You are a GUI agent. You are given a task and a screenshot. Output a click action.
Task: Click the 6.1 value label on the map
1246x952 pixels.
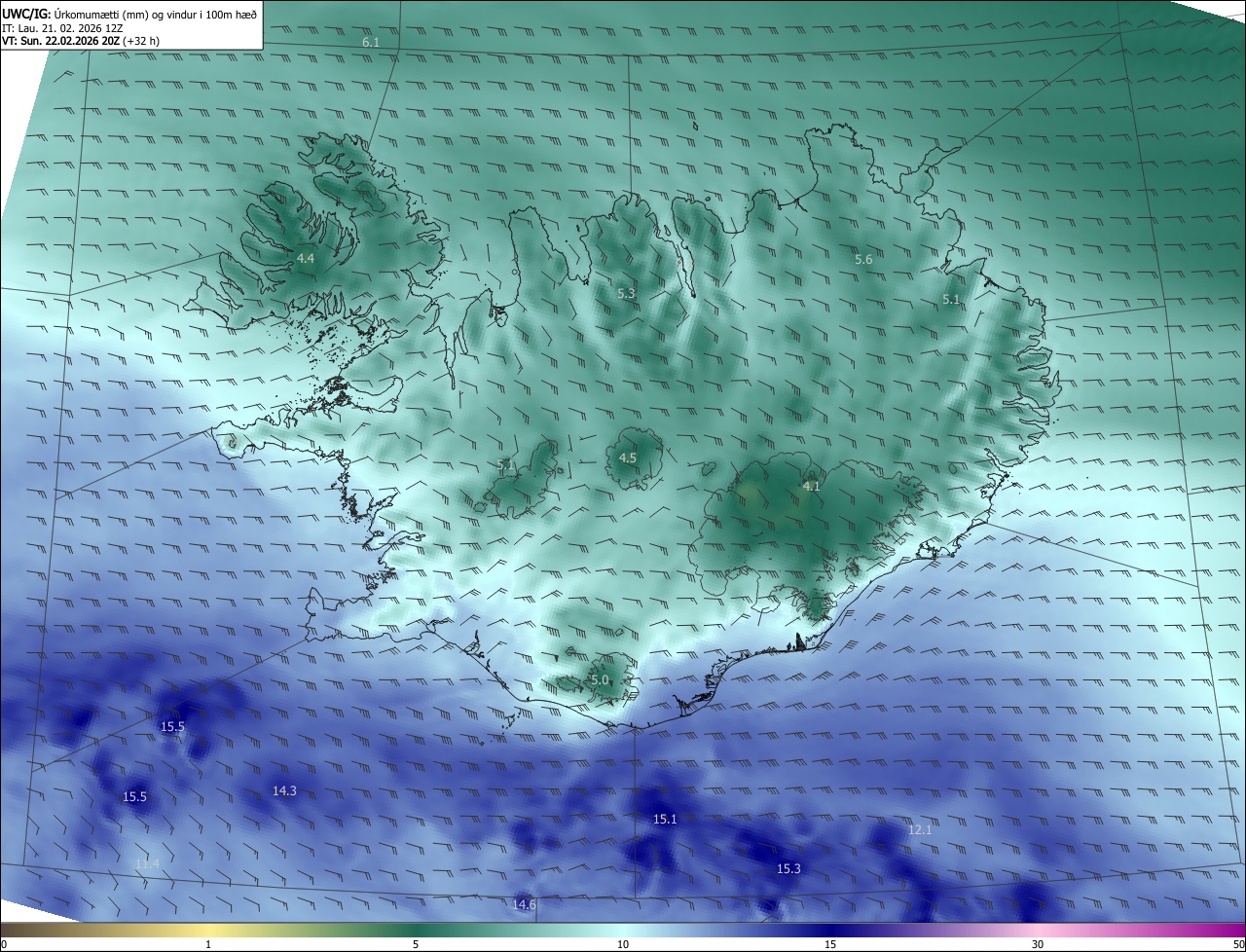[371, 43]
